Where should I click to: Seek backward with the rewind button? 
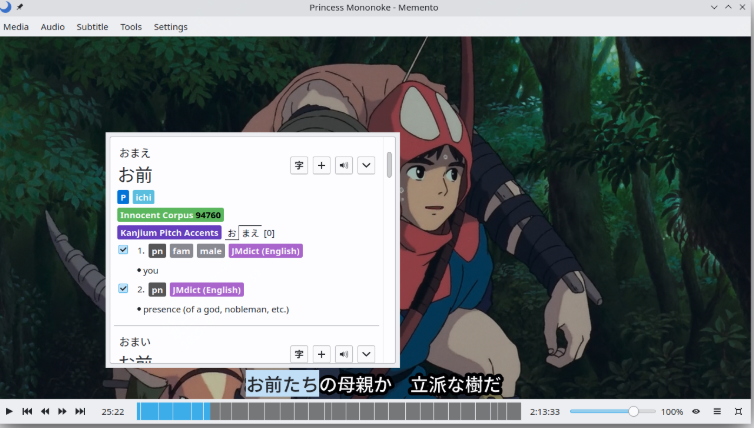[45, 411]
